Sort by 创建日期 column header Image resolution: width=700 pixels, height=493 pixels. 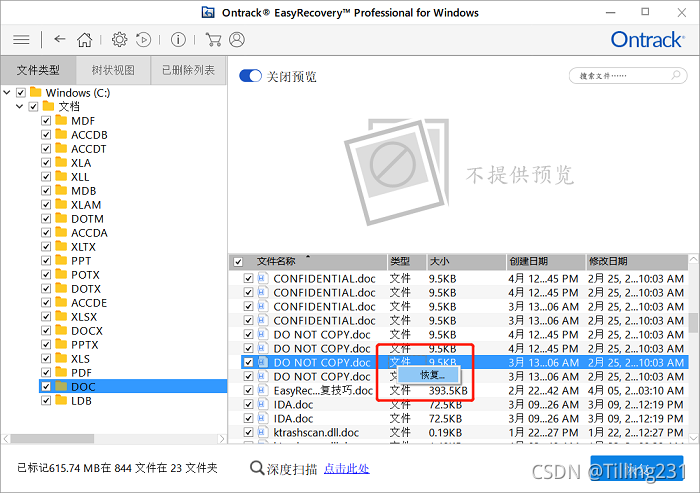click(546, 261)
